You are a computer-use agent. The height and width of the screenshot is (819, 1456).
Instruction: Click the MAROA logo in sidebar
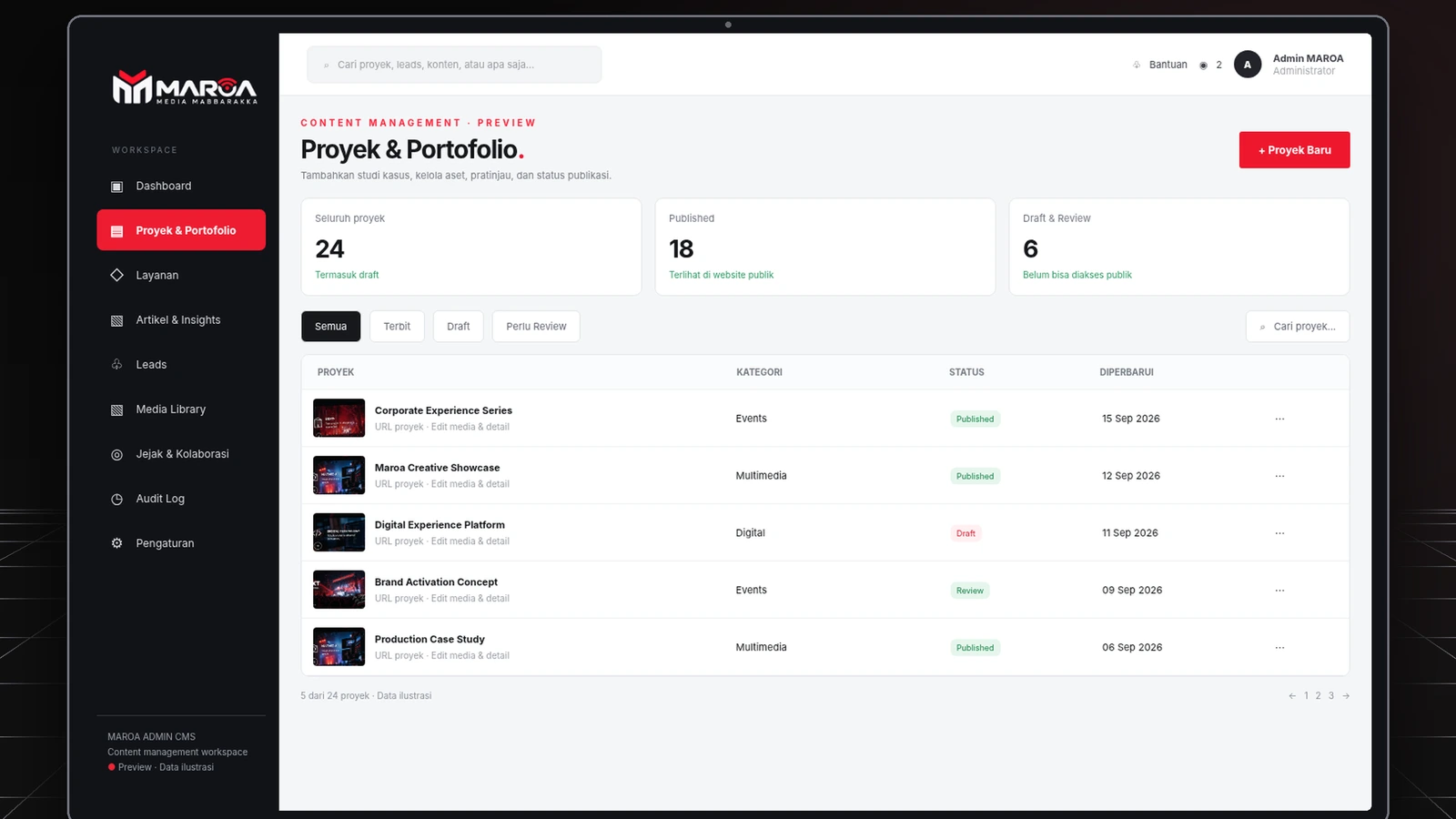click(x=185, y=87)
